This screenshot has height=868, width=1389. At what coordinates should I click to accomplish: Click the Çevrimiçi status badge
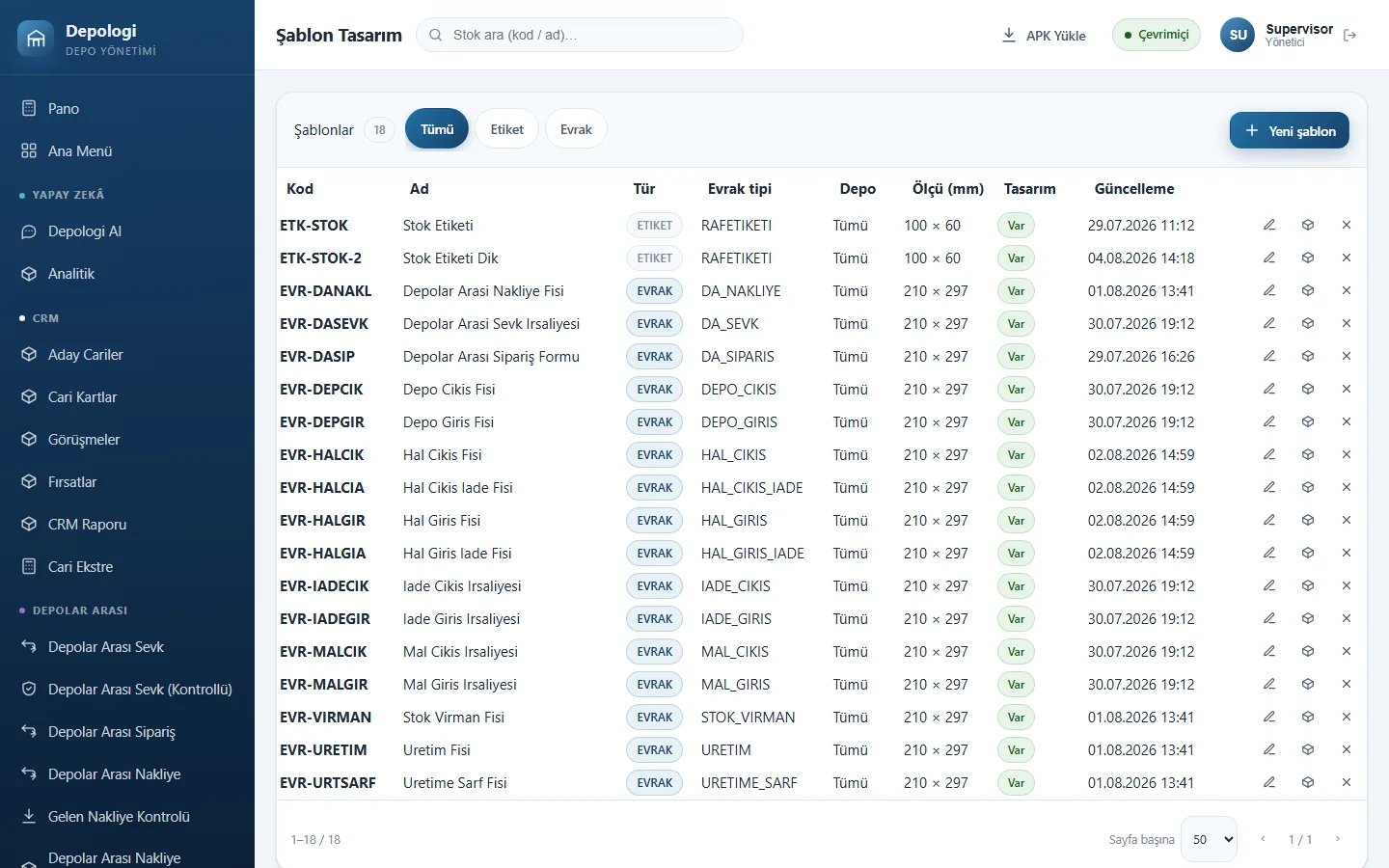pos(1157,35)
